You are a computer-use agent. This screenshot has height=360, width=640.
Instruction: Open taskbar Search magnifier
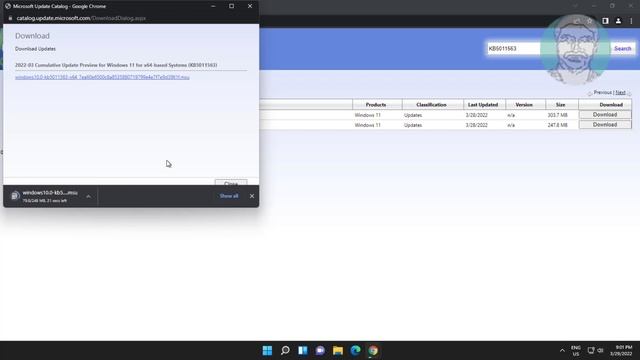pyautogui.click(x=285, y=350)
